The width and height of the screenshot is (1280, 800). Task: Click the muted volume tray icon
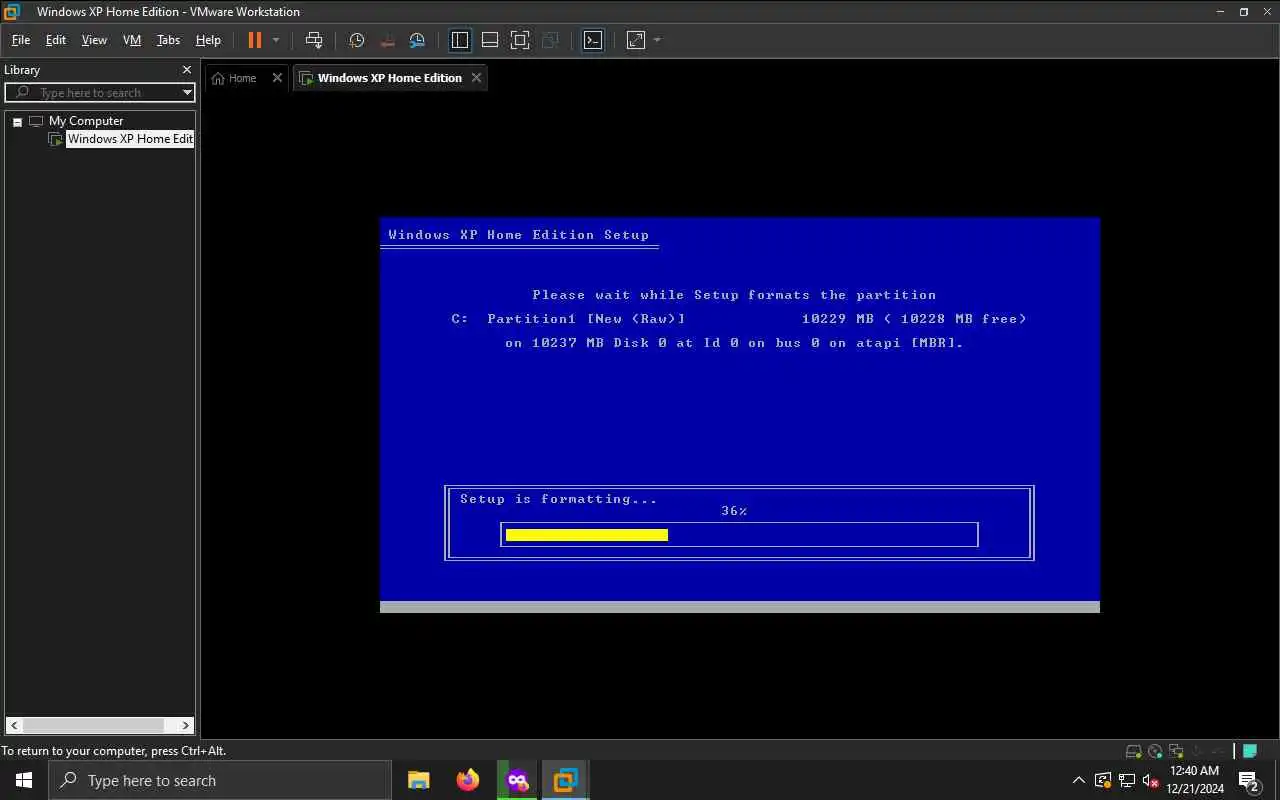pyautogui.click(x=1150, y=780)
